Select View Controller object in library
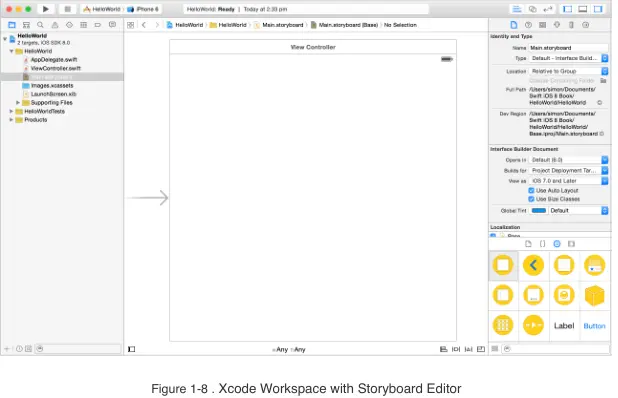This screenshot has height=398, width=618. 503,265
